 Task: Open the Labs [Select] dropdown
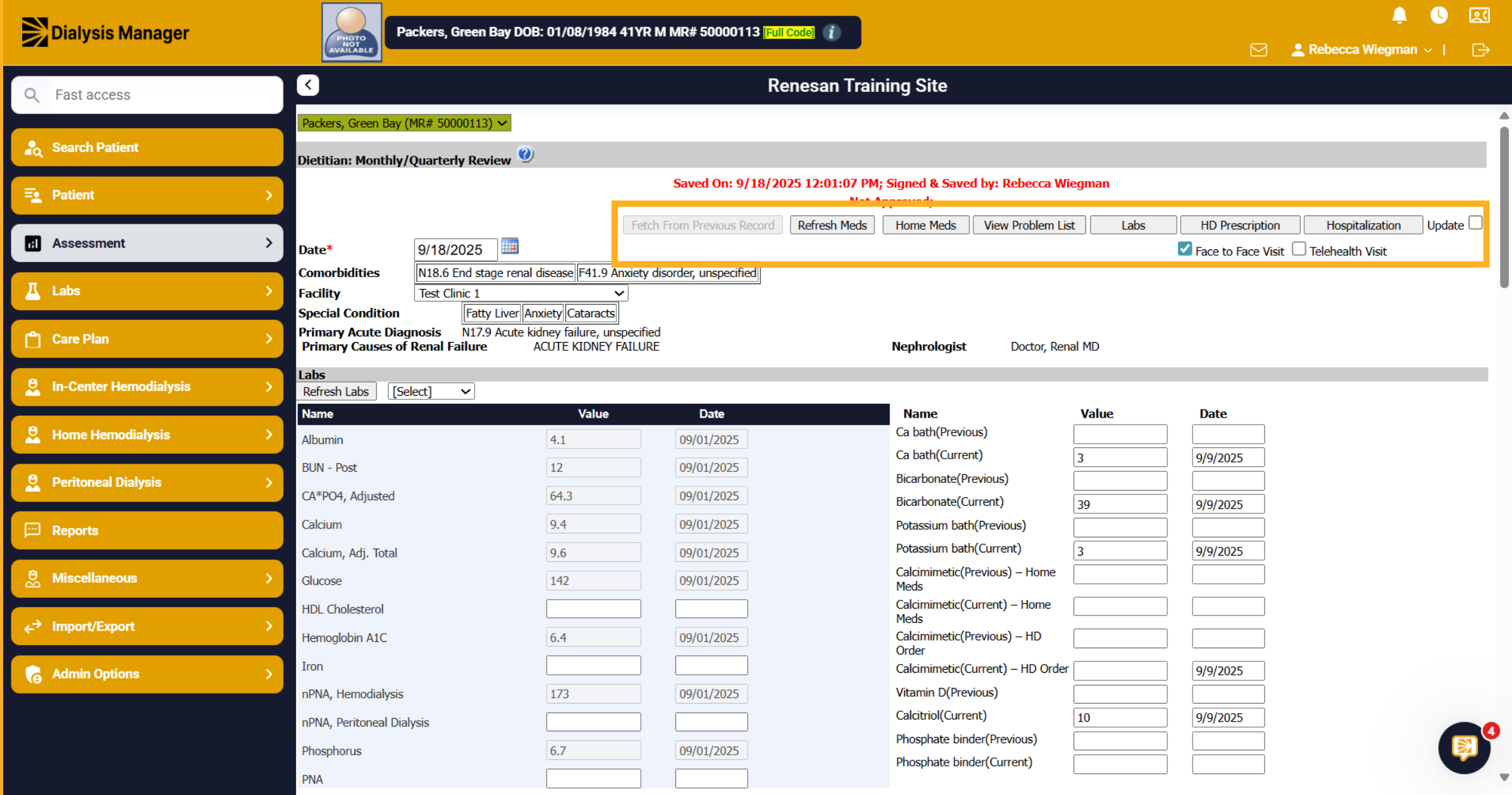coord(431,391)
